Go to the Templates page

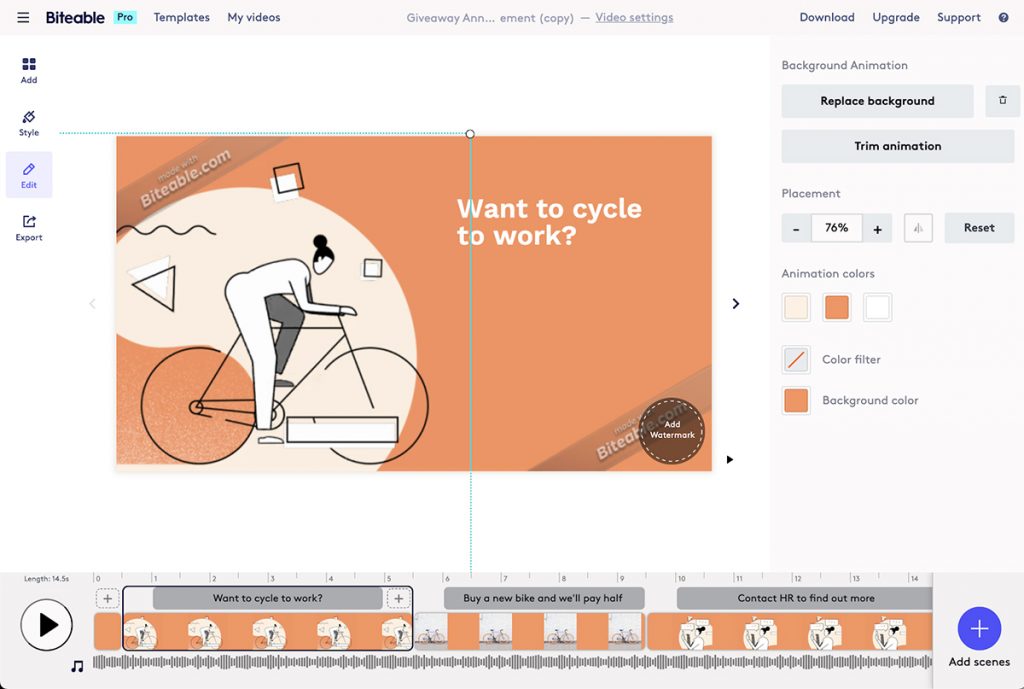(181, 17)
